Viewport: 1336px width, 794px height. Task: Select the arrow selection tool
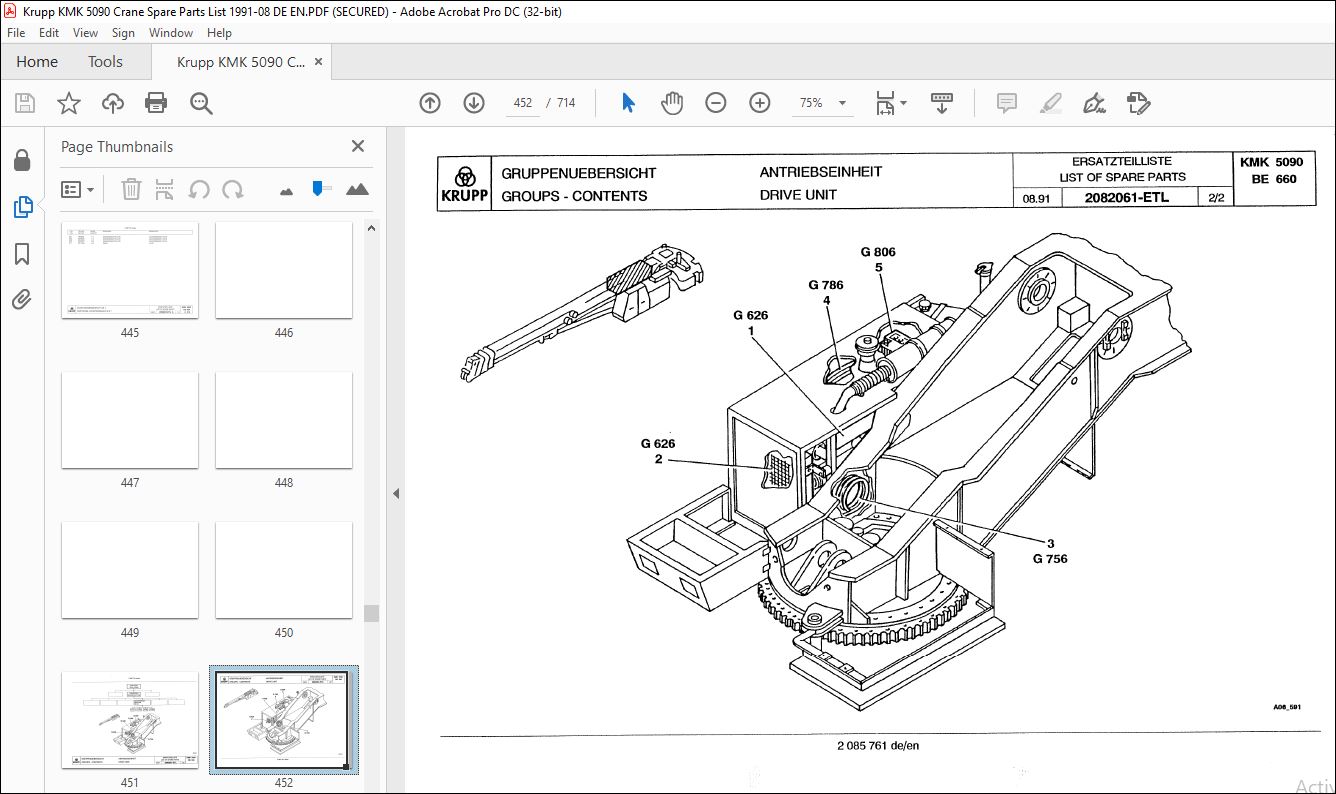coord(628,102)
